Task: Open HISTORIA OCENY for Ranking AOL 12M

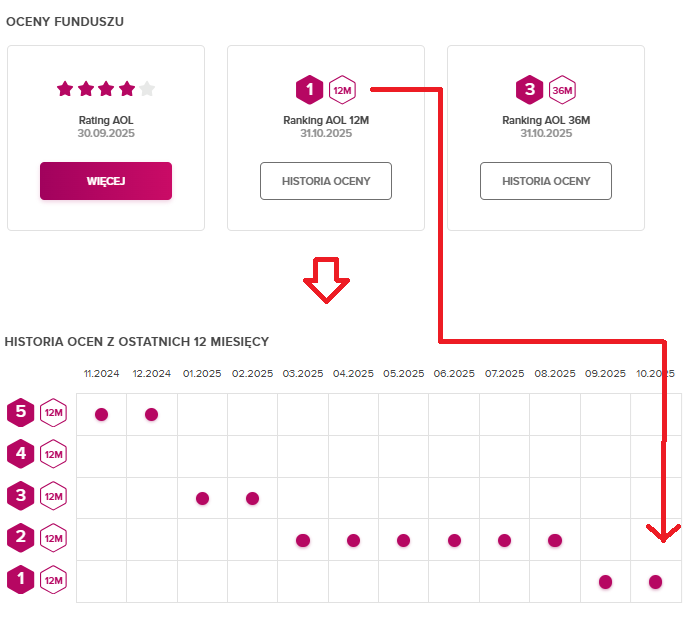Action: (x=326, y=181)
